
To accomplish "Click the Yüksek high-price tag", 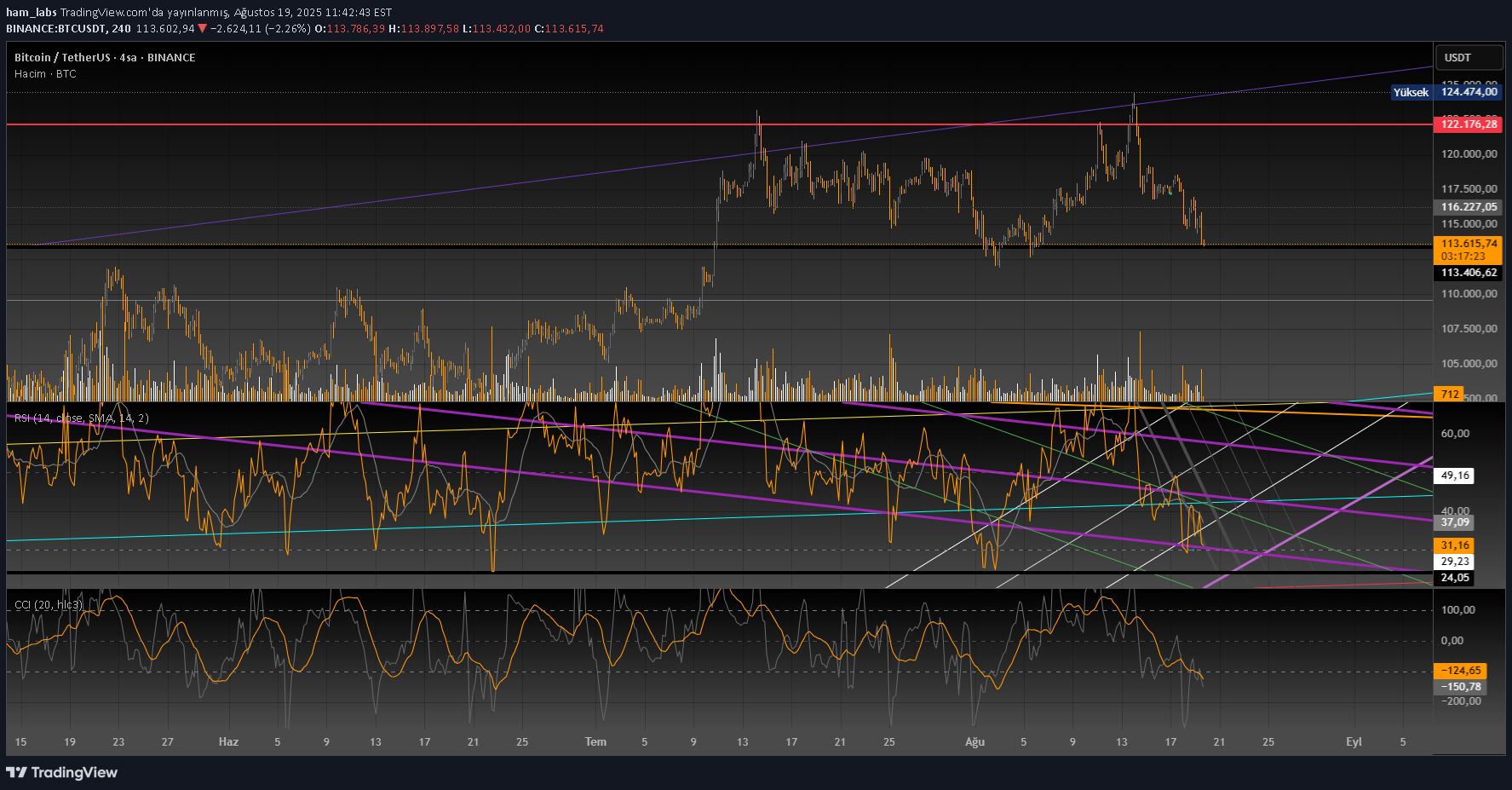I will click(1411, 92).
